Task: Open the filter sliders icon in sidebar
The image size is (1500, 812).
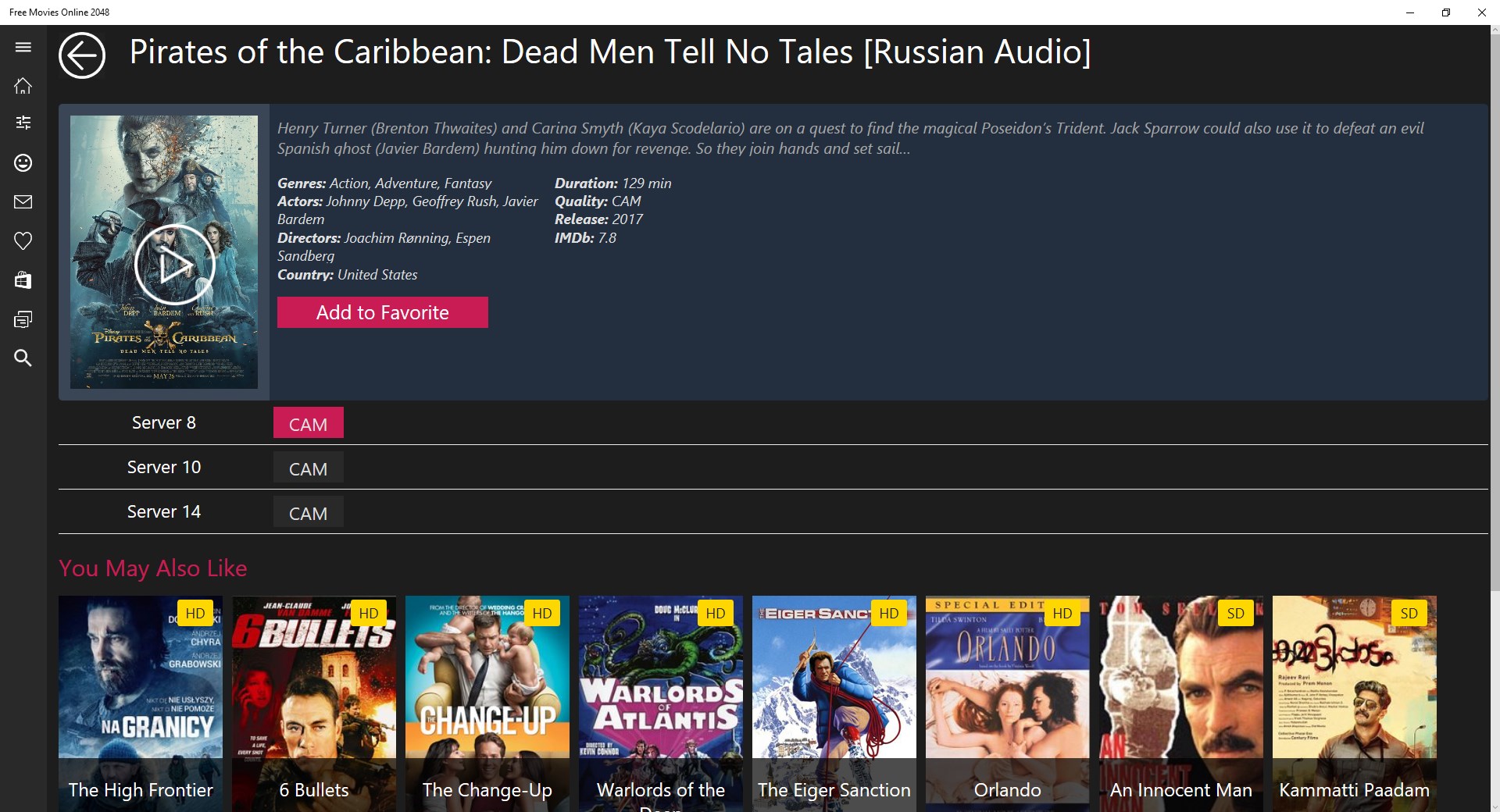Action: pyautogui.click(x=23, y=123)
